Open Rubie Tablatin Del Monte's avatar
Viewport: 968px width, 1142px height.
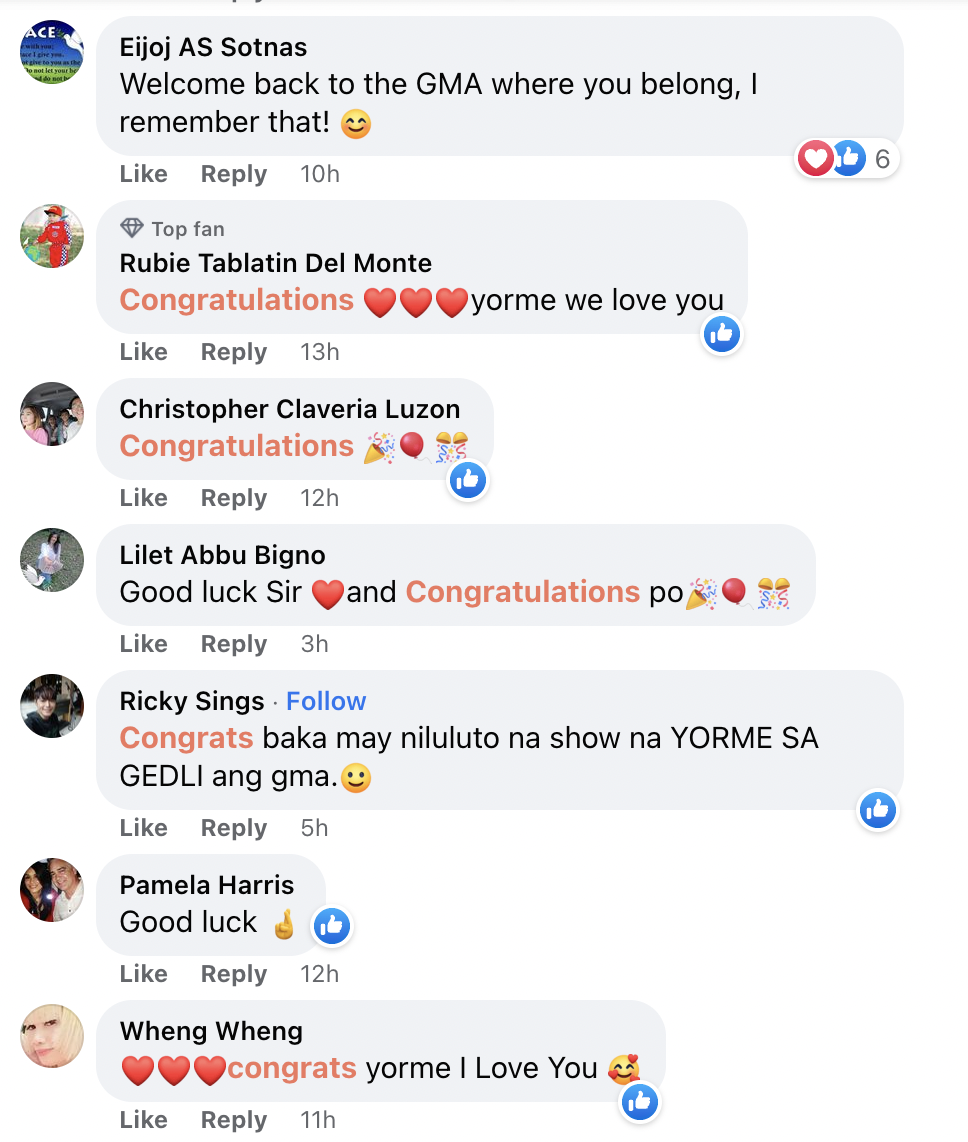(x=52, y=236)
